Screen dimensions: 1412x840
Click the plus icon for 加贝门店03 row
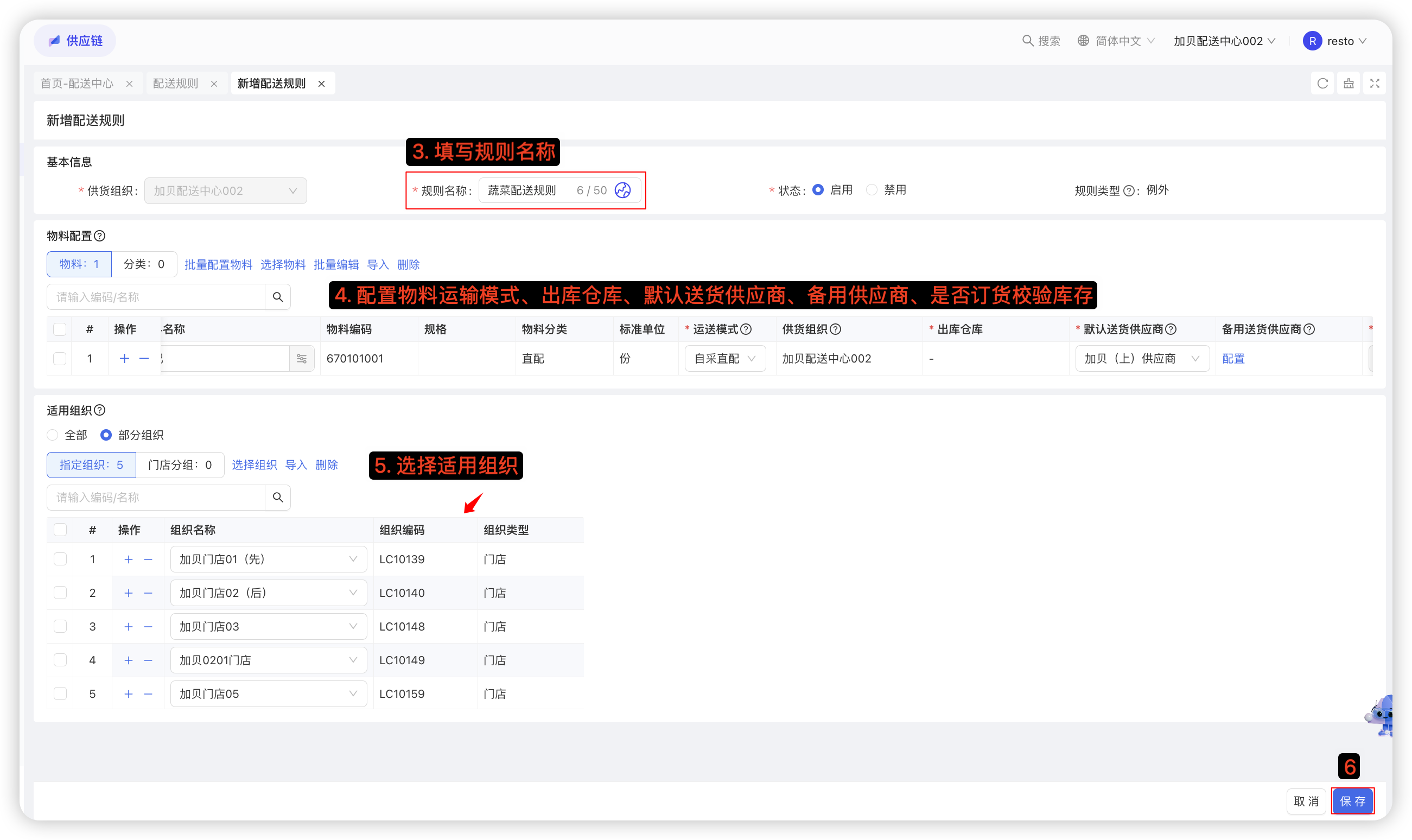coord(129,627)
